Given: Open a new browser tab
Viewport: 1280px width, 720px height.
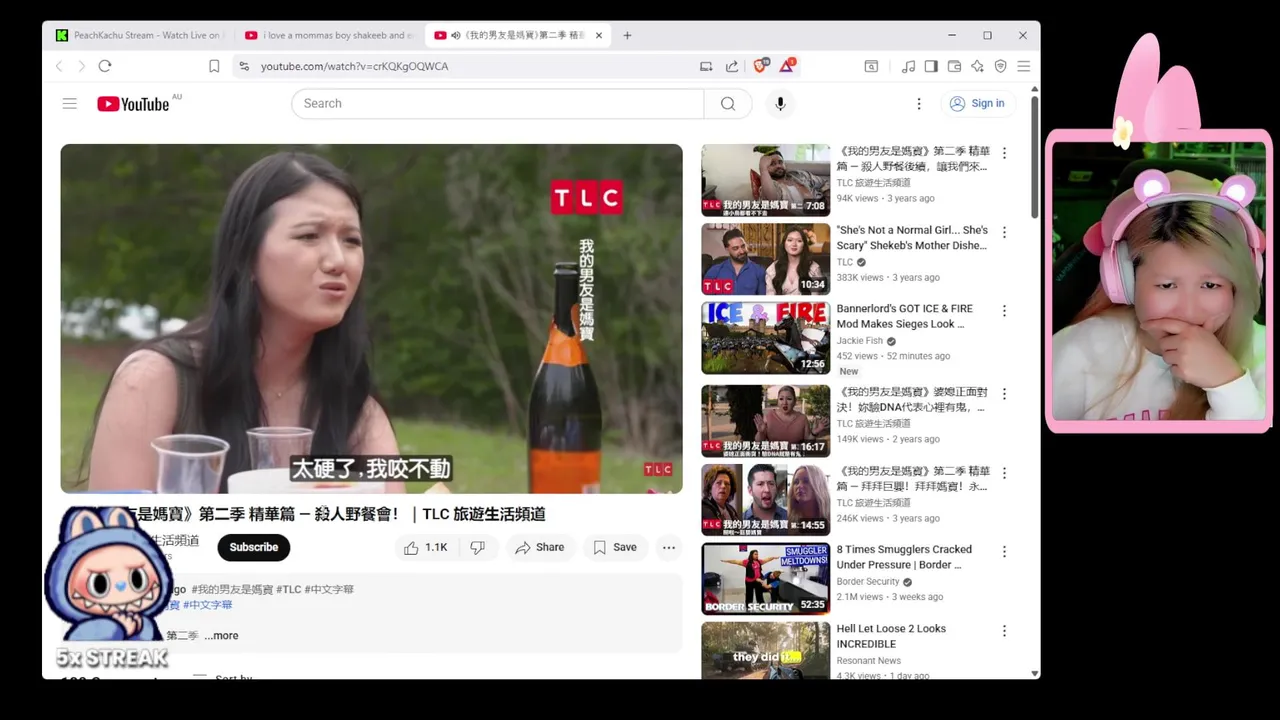Looking at the screenshot, I should click(x=627, y=35).
